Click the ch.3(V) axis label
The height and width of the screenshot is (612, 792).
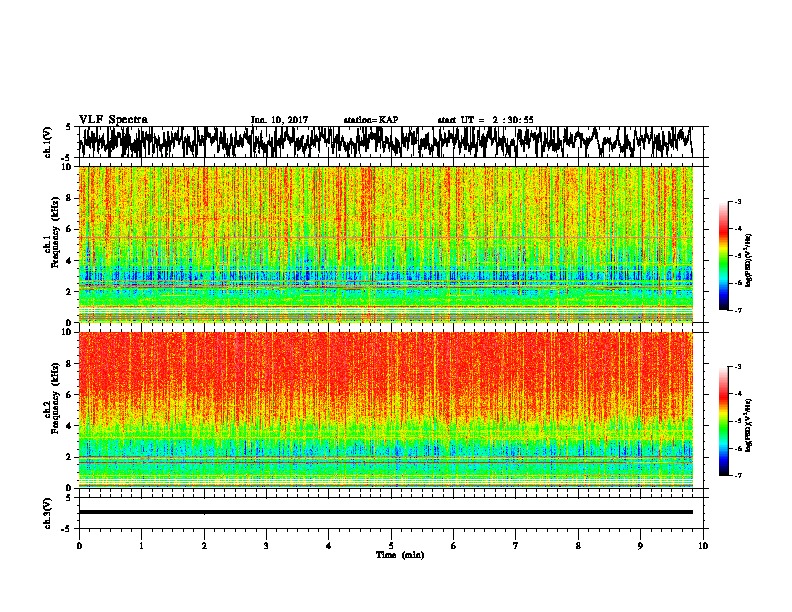[x=48, y=513]
